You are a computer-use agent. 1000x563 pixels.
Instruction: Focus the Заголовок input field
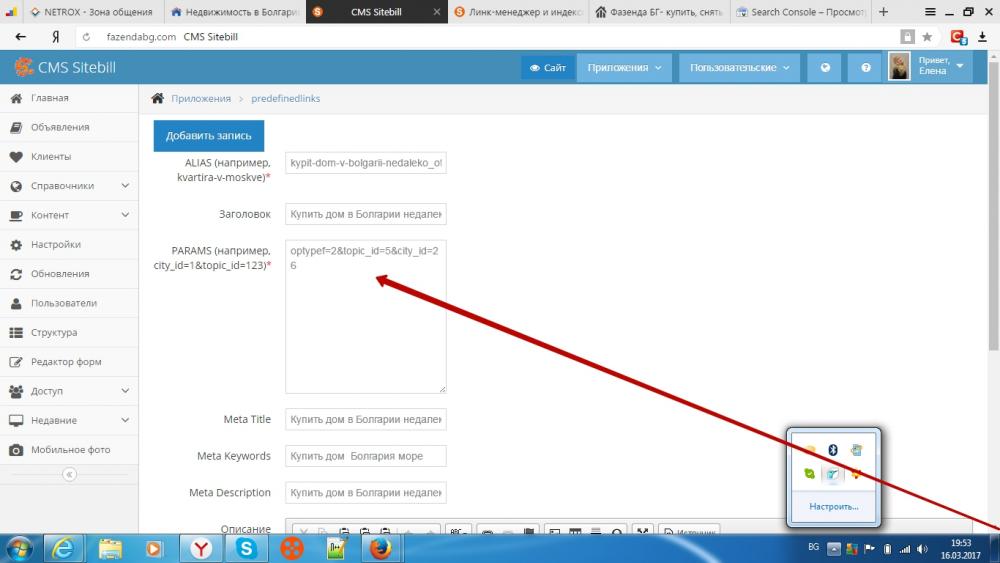pos(365,214)
